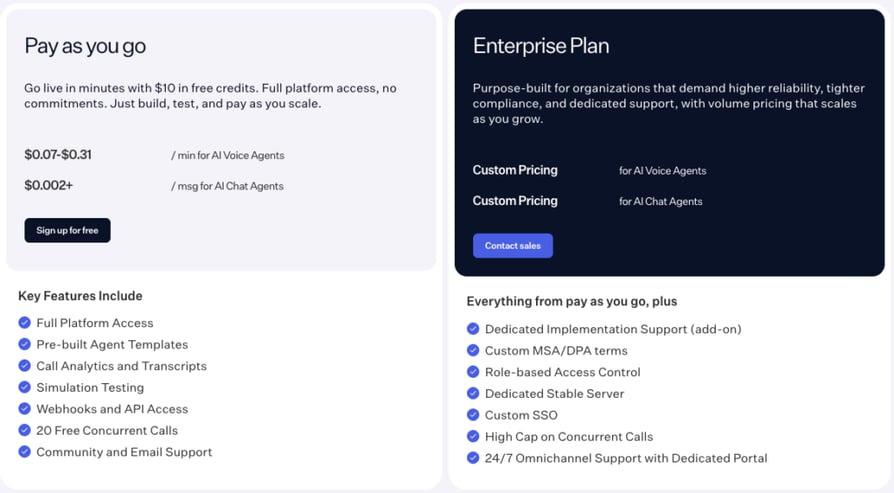Click checkmark icon beside Simulation Testing
Screen dimensions: 894x493
(25, 387)
